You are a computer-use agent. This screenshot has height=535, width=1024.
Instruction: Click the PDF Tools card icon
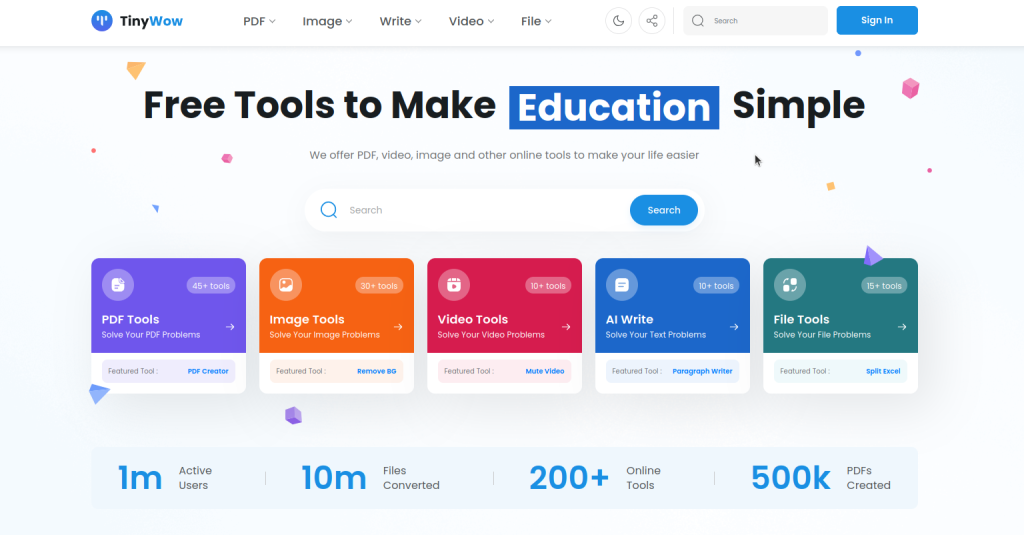pyautogui.click(x=118, y=285)
